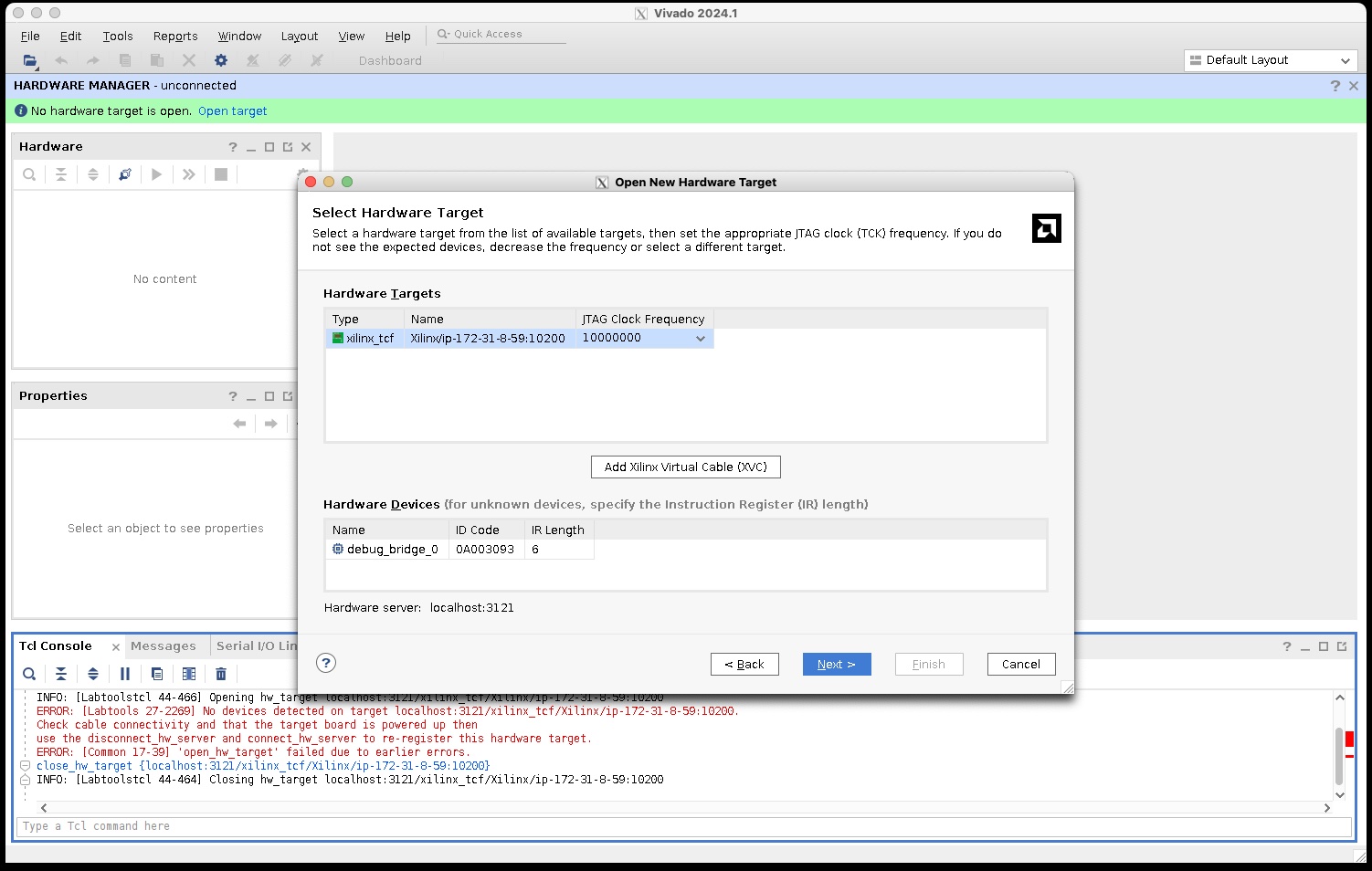Click the ID Code 0A003093 cell
Image resolution: width=1372 pixels, height=871 pixels.
(486, 550)
